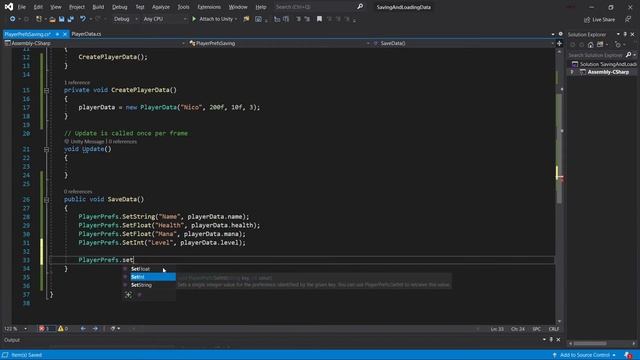The height and width of the screenshot is (360, 640).
Task: Click the next issue right arrow
Action: [95, 329]
